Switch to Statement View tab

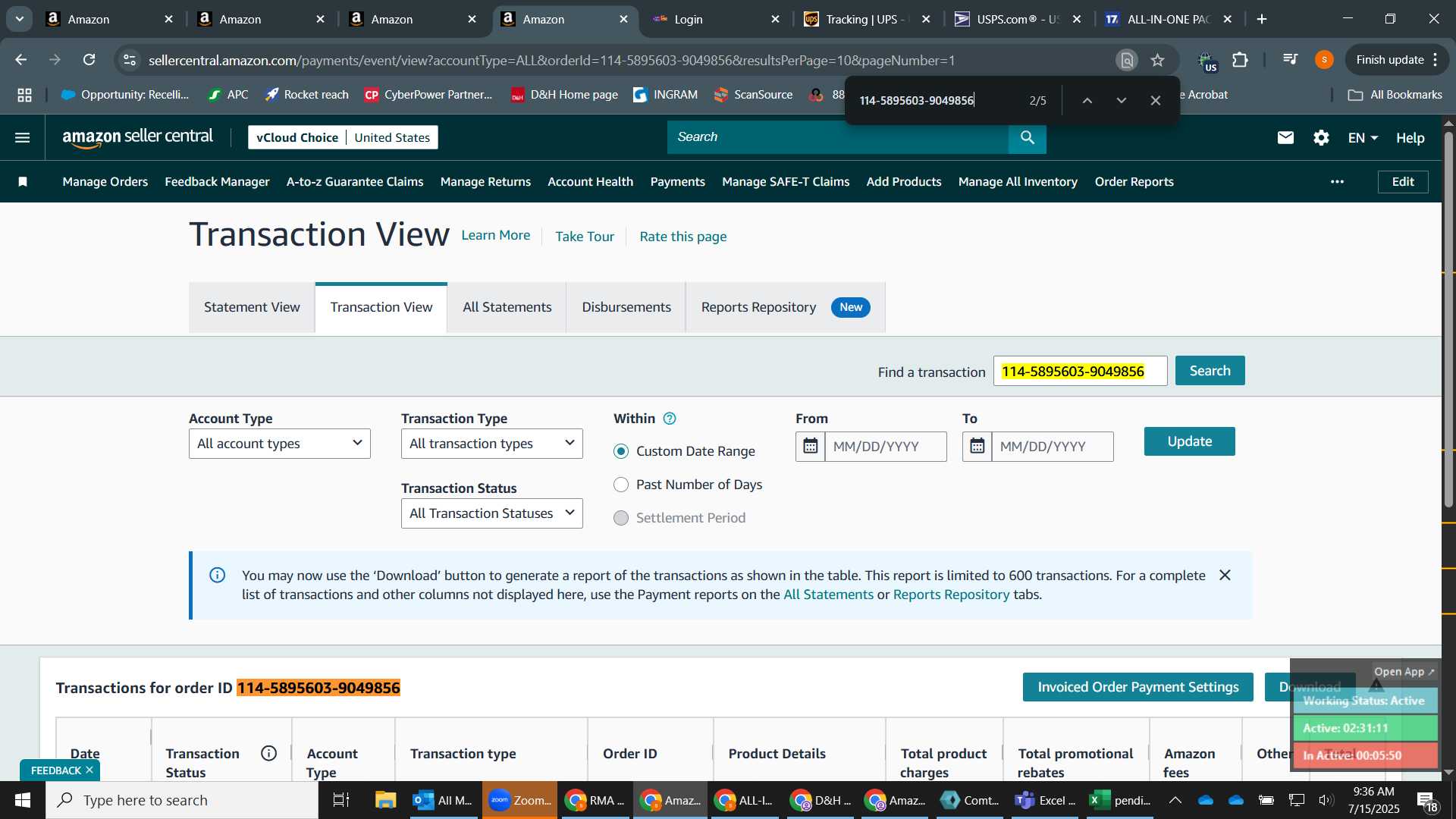(x=252, y=307)
